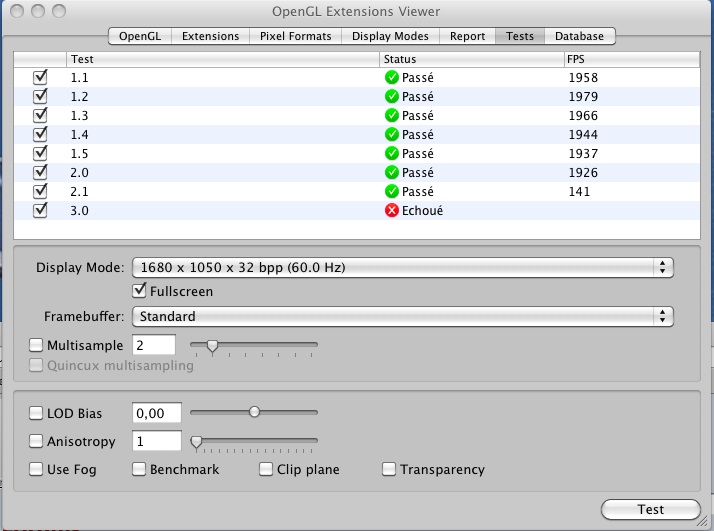
Task: Click the green passed icon for test 2.1
Action: tap(392, 191)
